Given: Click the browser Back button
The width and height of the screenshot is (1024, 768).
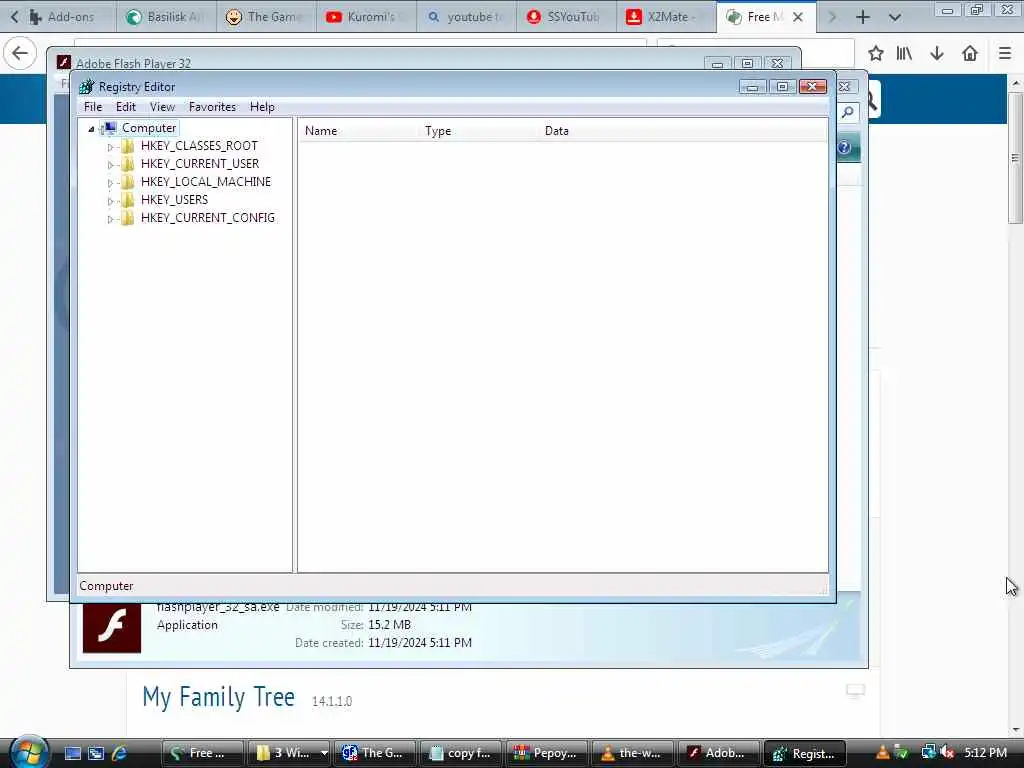Looking at the screenshot, I should [x=20, y=53].
